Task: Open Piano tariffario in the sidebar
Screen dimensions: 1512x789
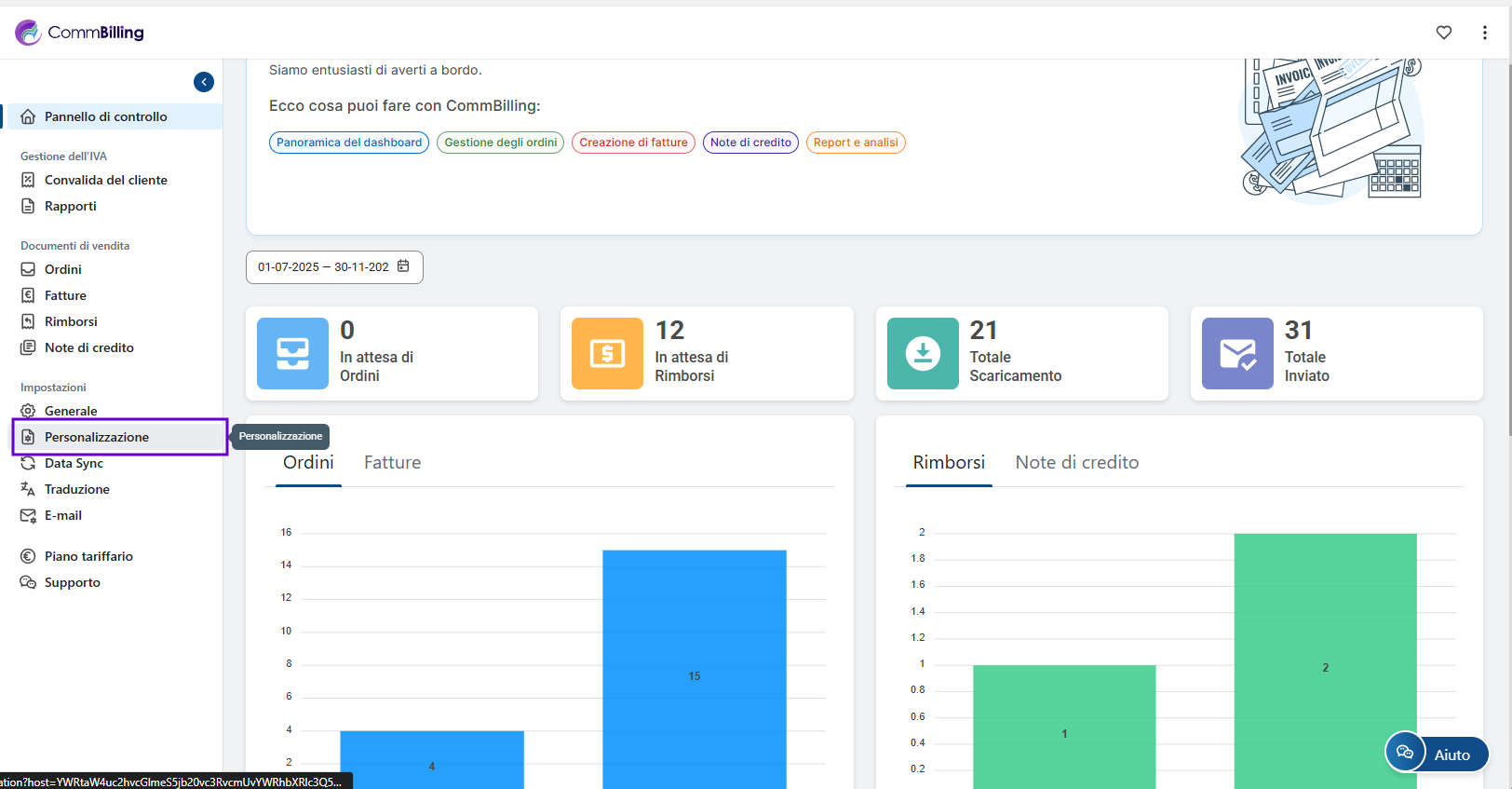Action: coord(88,556)
